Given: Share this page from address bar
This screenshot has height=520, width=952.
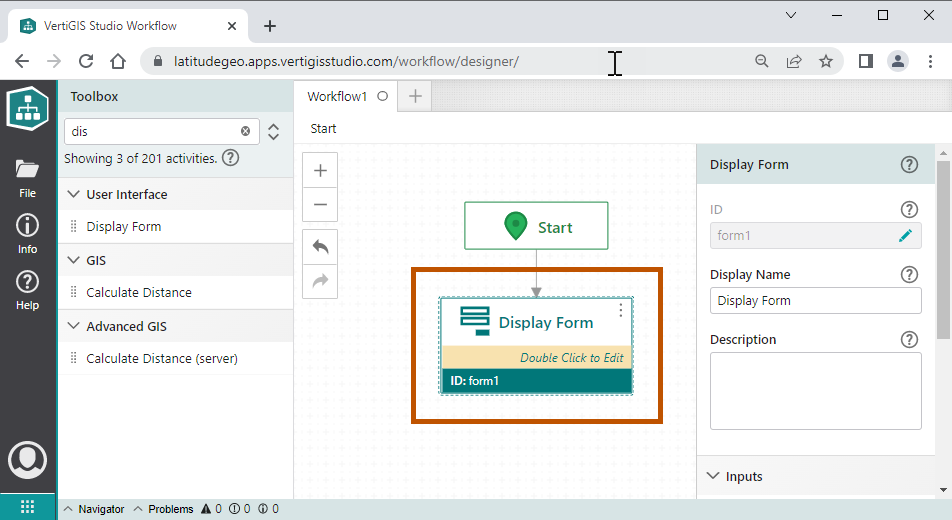Looking at the screenshot, I should pos(794,61).
